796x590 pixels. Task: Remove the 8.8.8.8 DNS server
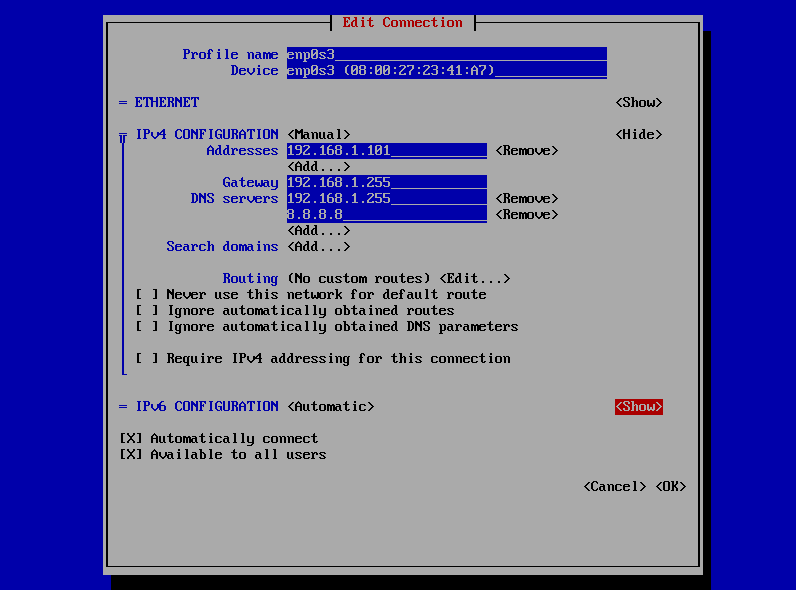point(526,214)
